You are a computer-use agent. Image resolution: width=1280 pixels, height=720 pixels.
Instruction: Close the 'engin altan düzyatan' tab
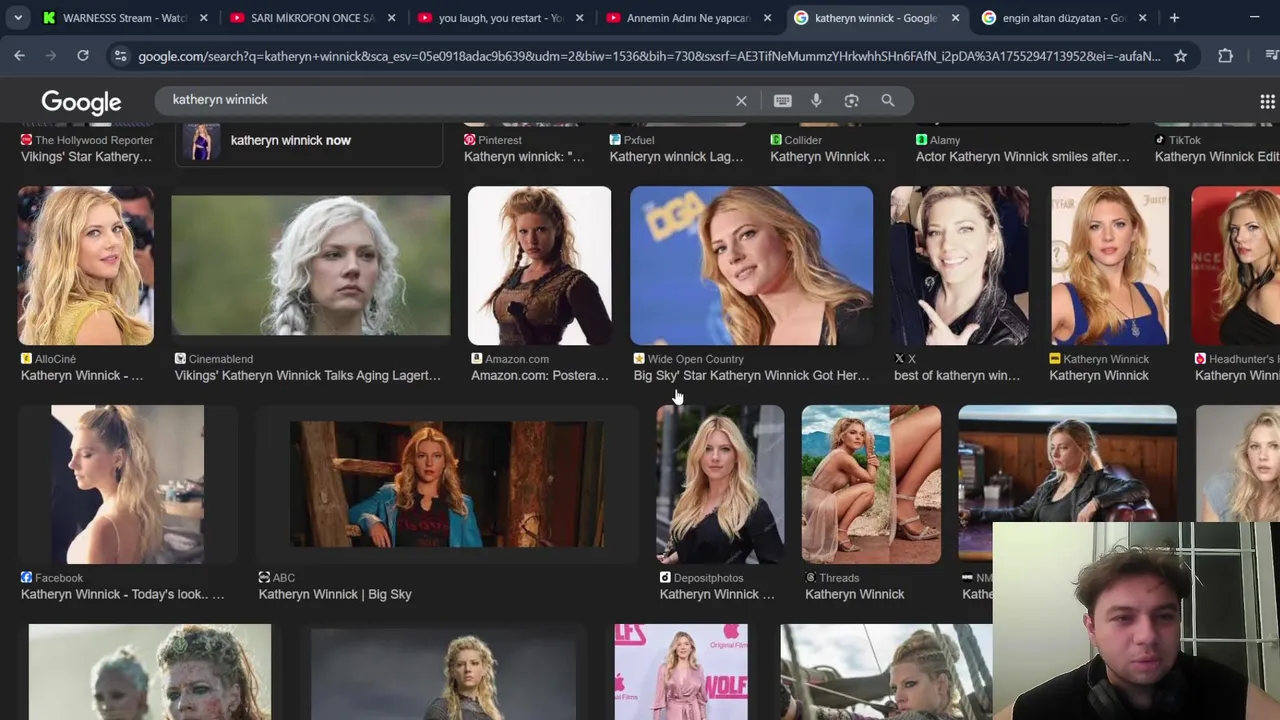1142,18
